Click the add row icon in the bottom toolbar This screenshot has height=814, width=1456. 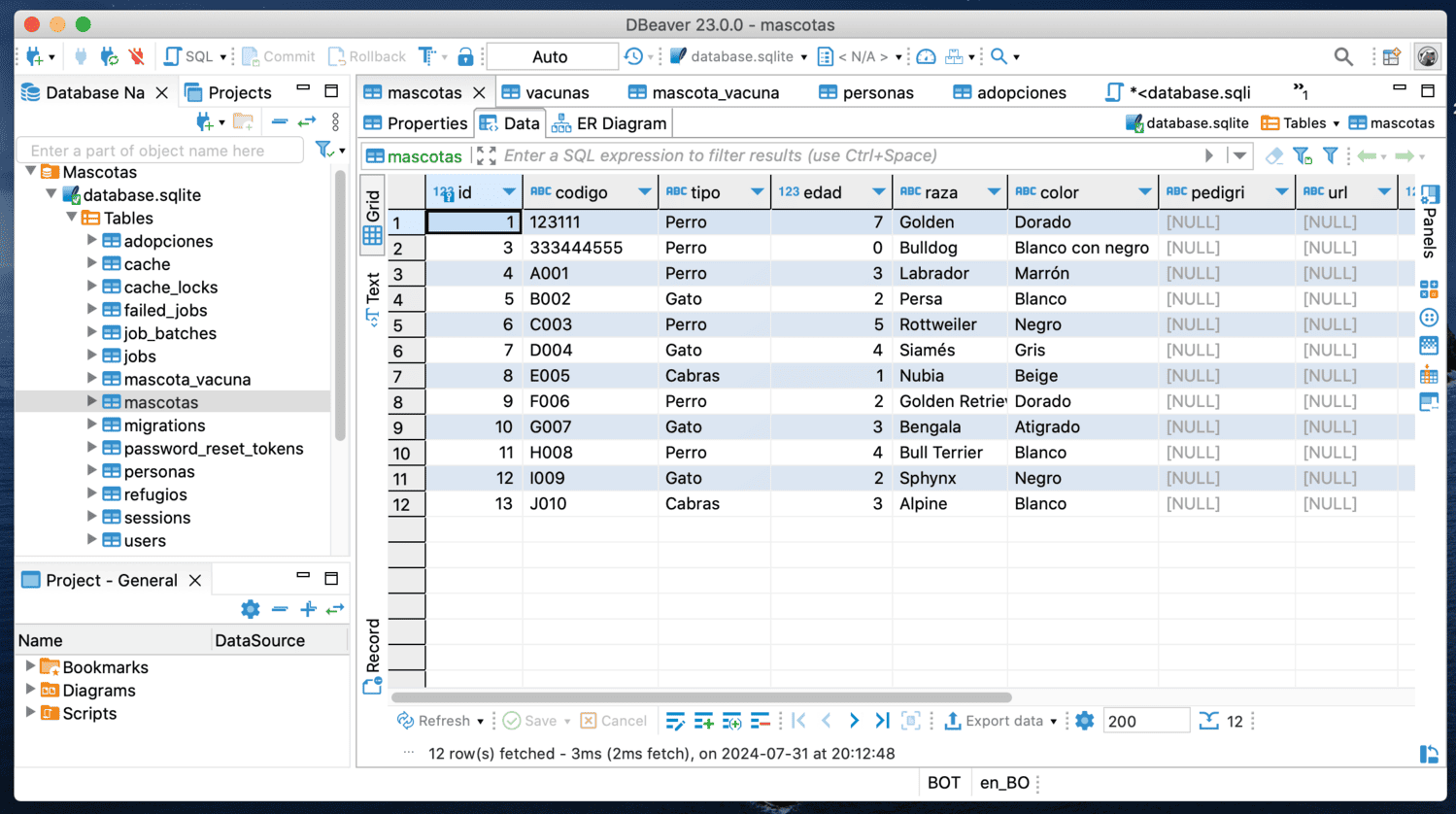click(704, 721)
